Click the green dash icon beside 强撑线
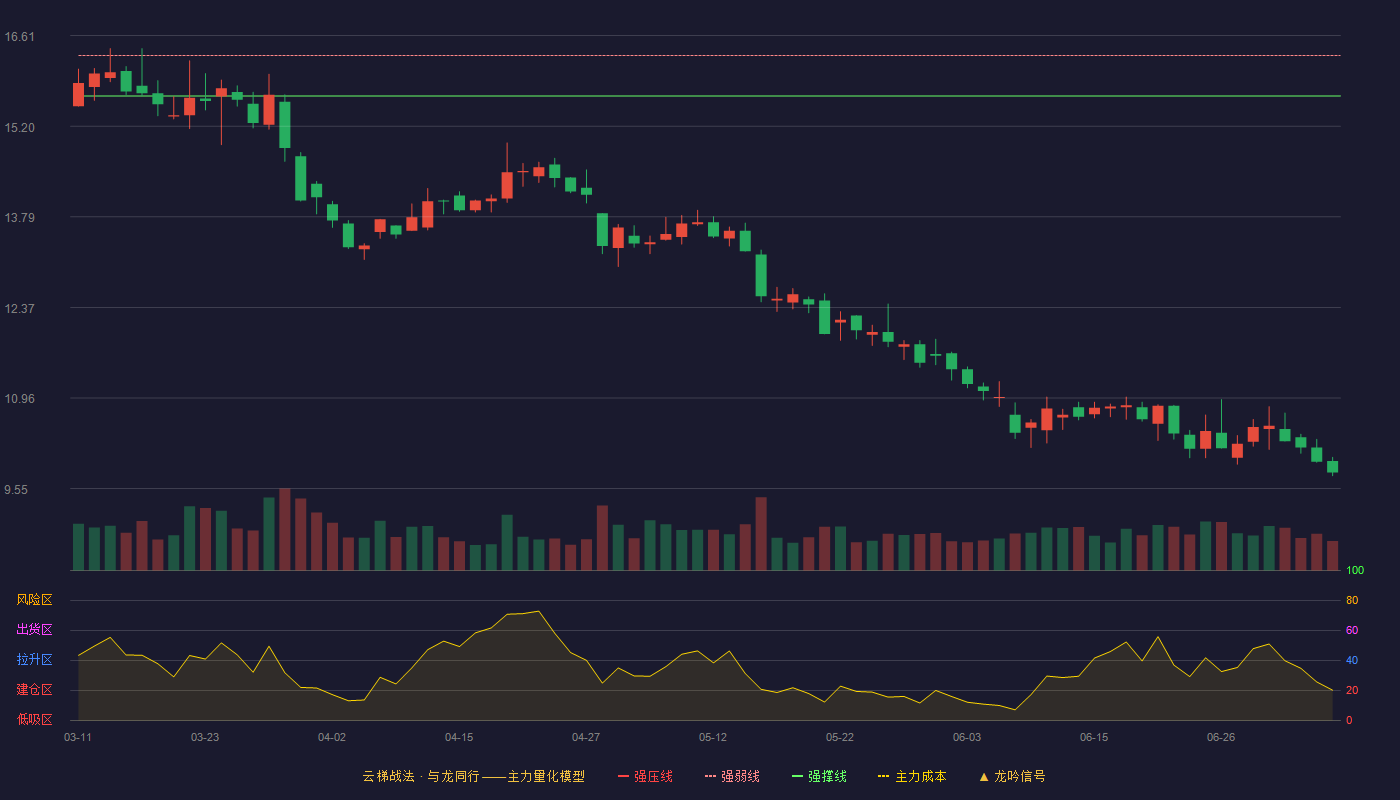Viewport: 1400px width, 800px height. pyautogui.click(x=797, y=776)
